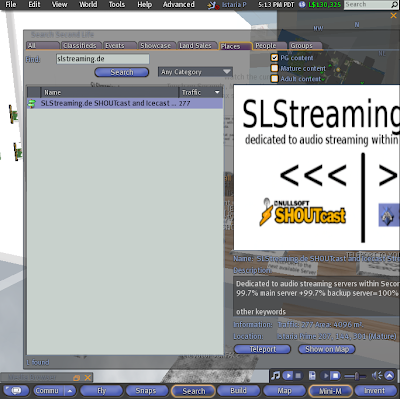Image resolution: width=400 pixels, height=399 pixels.
Task: Switch to the Groups tab
Action: coord(305,46)
